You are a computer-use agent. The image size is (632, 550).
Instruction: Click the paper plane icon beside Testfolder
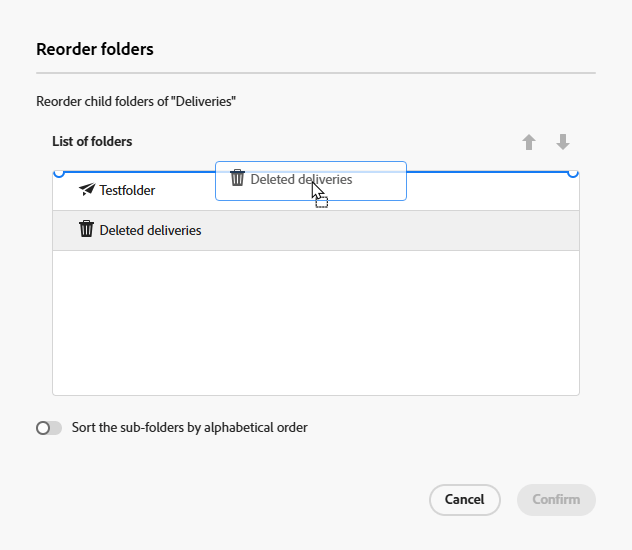[87, 190]
